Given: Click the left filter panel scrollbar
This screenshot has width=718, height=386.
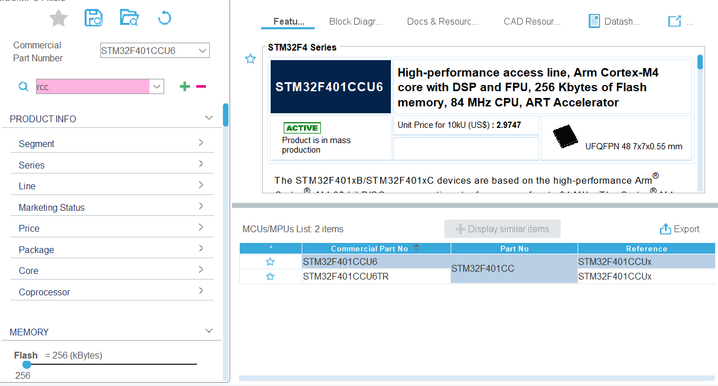Looking at the screenshot, I should click(225, 115).
